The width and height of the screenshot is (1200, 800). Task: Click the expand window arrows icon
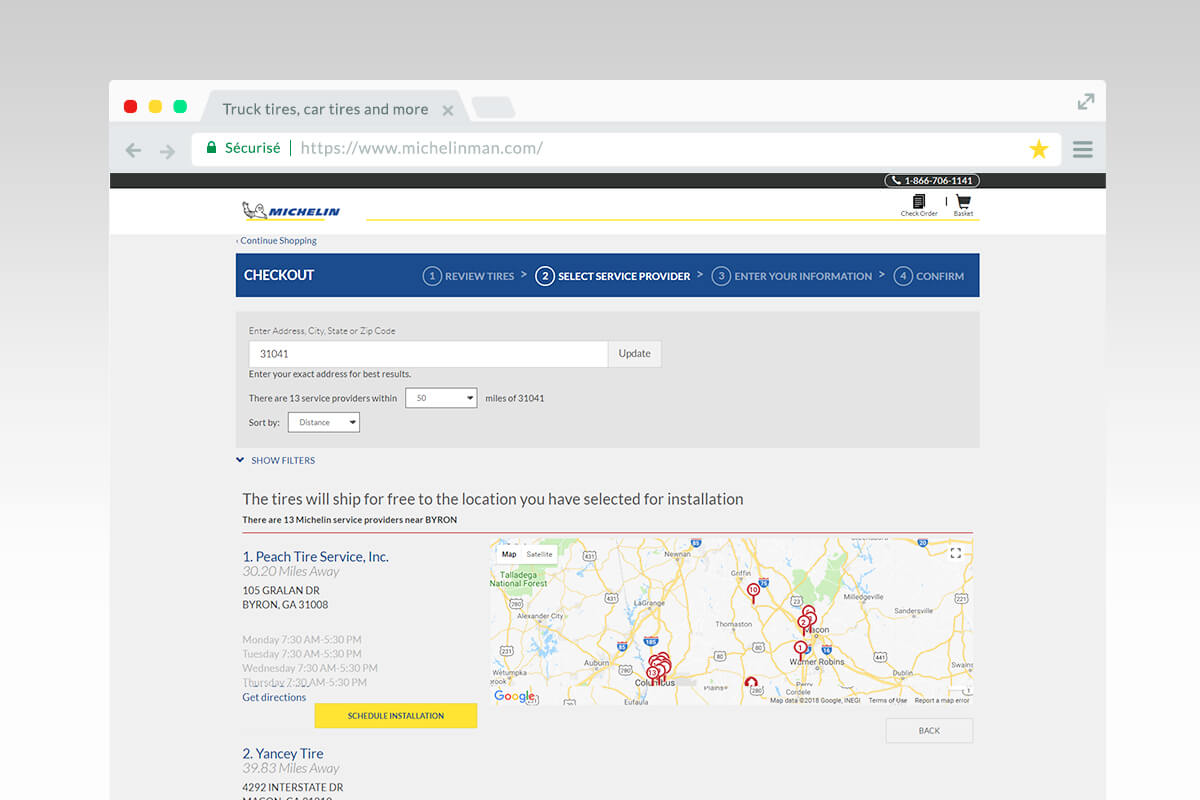[x=1086, y=101]
